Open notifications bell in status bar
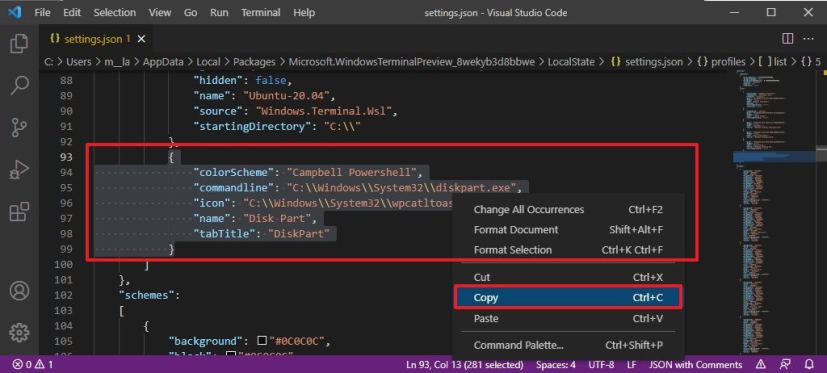827x373 pixels. [x=809, y=365]
